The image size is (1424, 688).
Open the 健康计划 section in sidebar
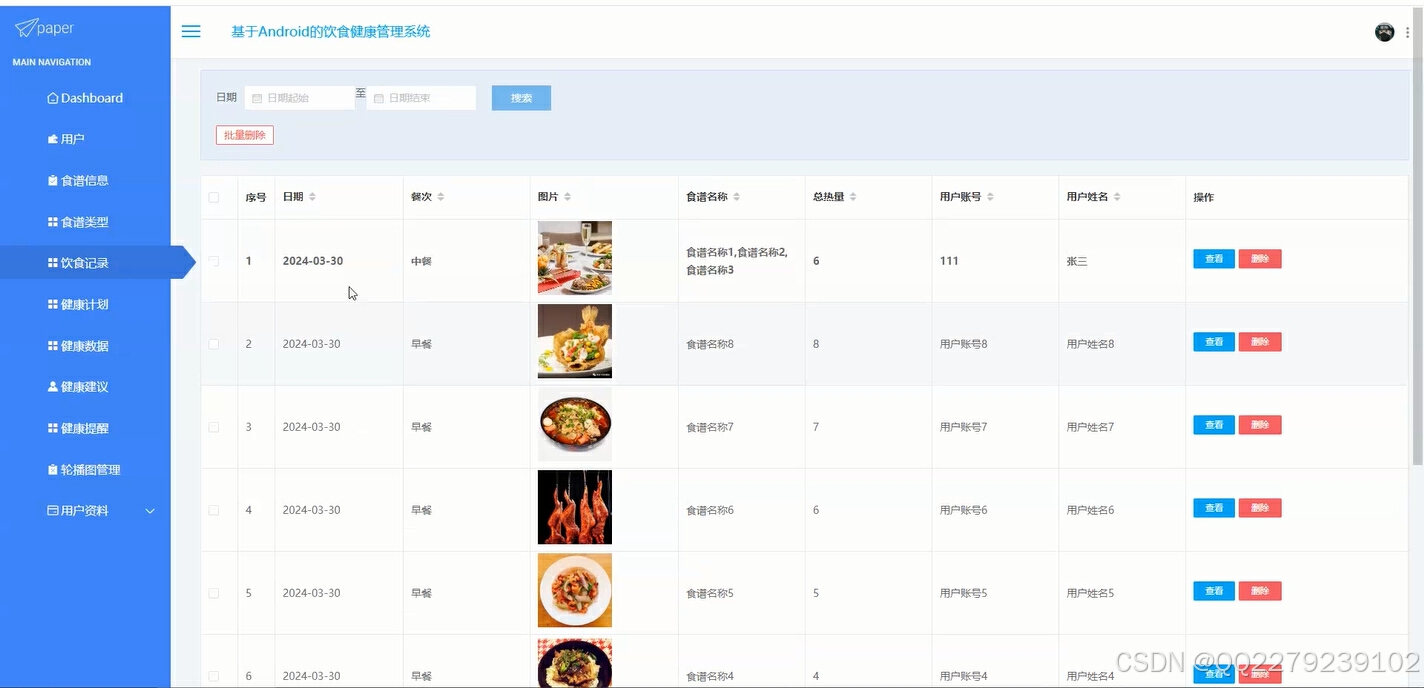[x=85, y=304]
